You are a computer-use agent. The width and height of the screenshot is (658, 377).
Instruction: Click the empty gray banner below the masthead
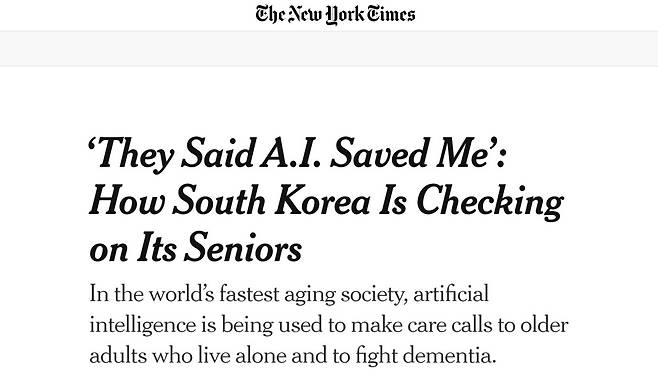pyautogui.click(x=329, y=49)
